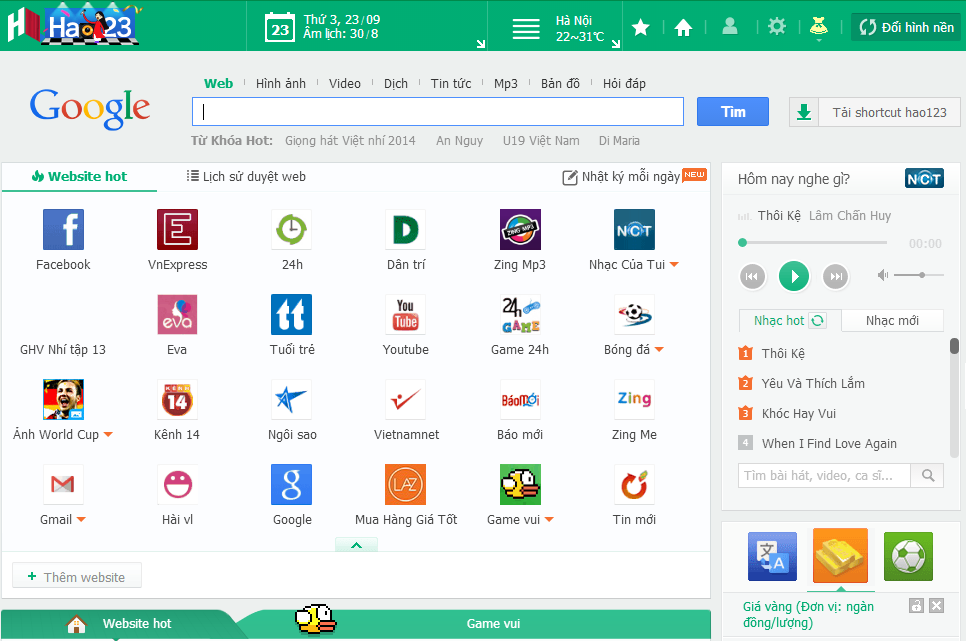Open the Zing Me icon

pyautogui.click(x=634, y=399)
